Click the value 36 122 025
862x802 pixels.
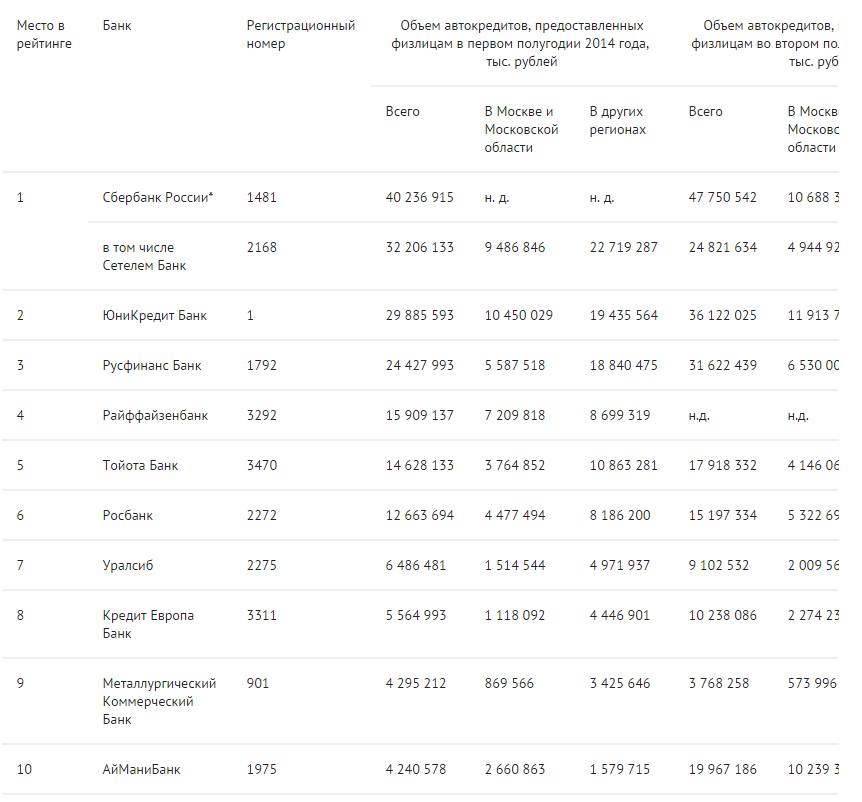(722, 316)
